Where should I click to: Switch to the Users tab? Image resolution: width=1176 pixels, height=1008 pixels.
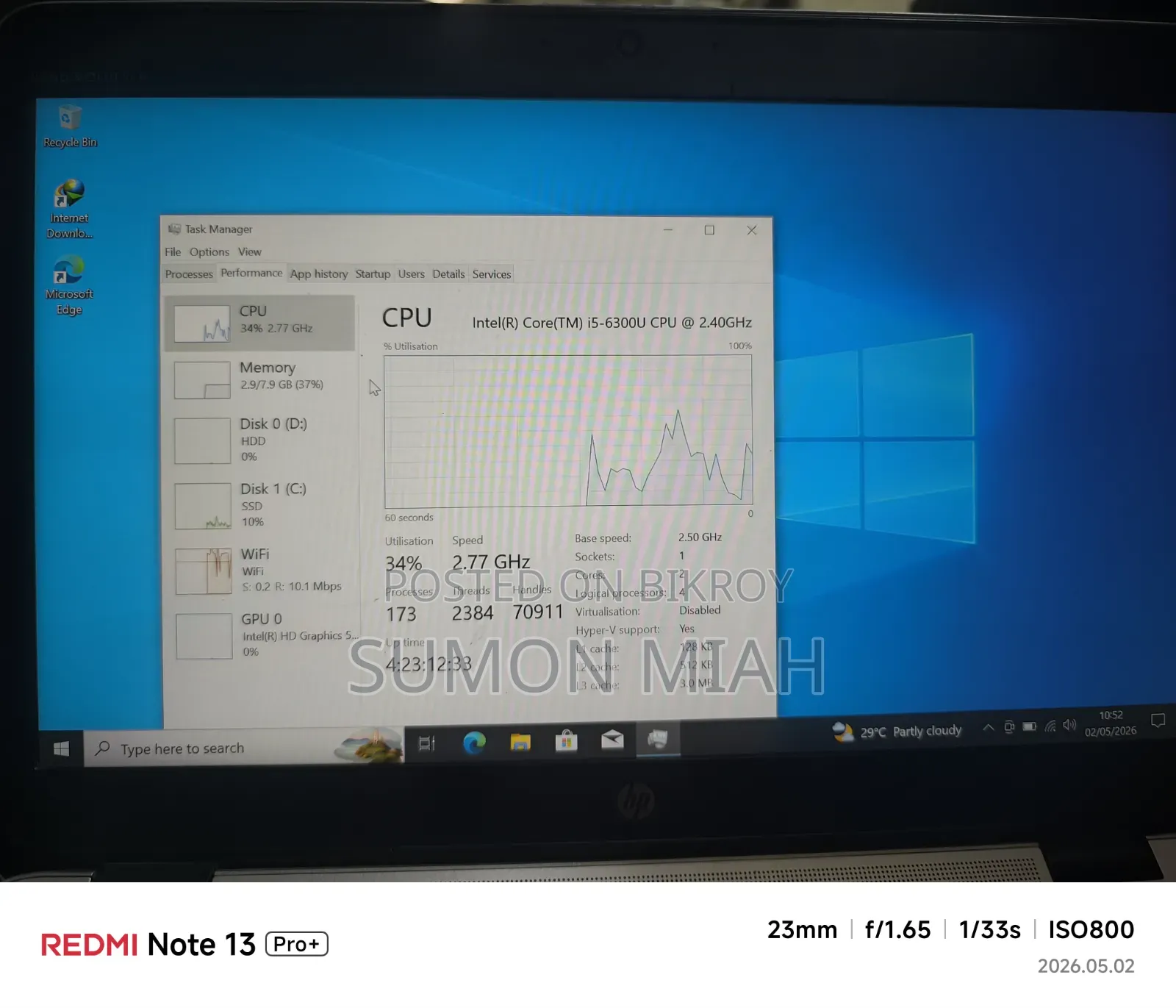coord(412,274)
